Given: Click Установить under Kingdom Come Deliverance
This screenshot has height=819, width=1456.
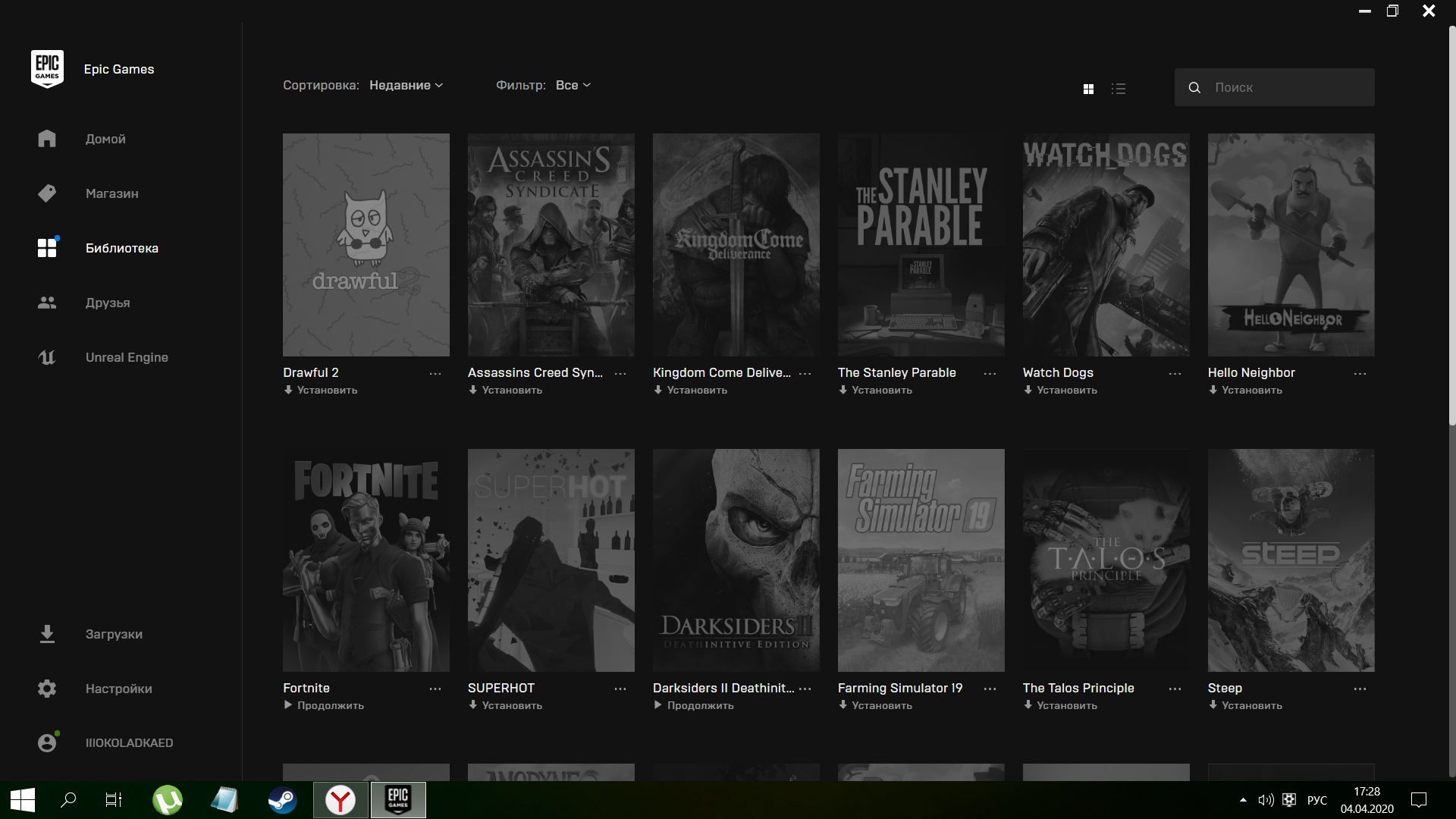Looking at the screenshot, I should click(x=691, y=390).
